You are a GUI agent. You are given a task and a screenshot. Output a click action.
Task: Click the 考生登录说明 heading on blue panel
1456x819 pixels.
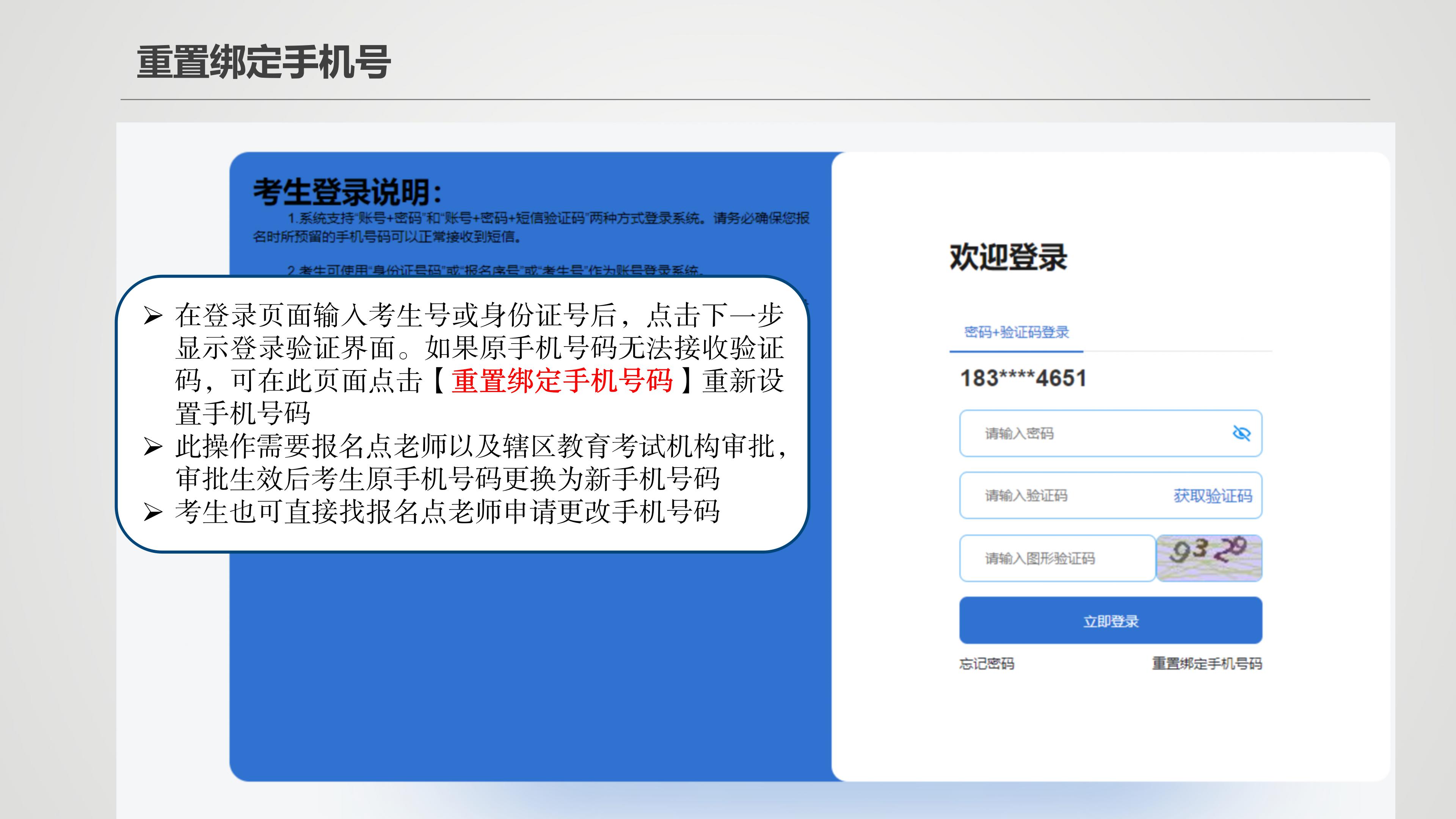347,192
